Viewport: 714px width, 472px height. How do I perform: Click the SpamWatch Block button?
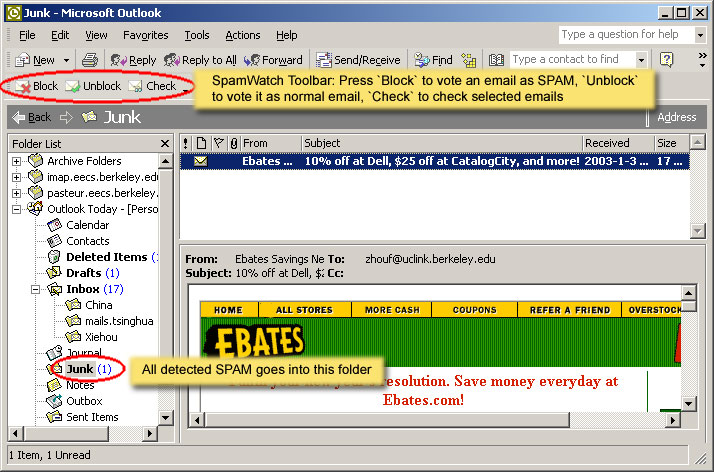point(36,86)
